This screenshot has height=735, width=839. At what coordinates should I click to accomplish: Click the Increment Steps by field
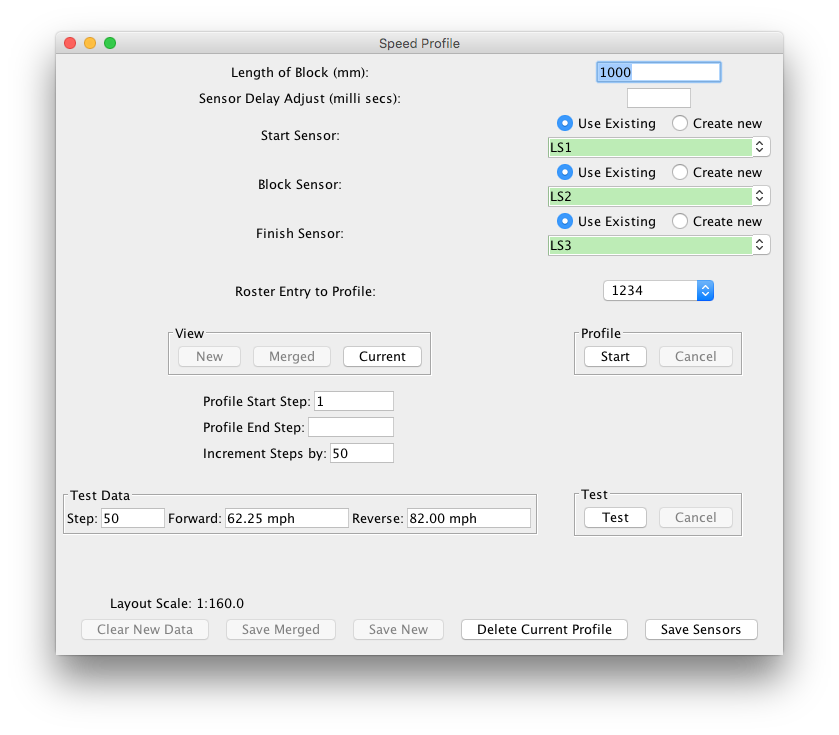[x=361, y=453]
